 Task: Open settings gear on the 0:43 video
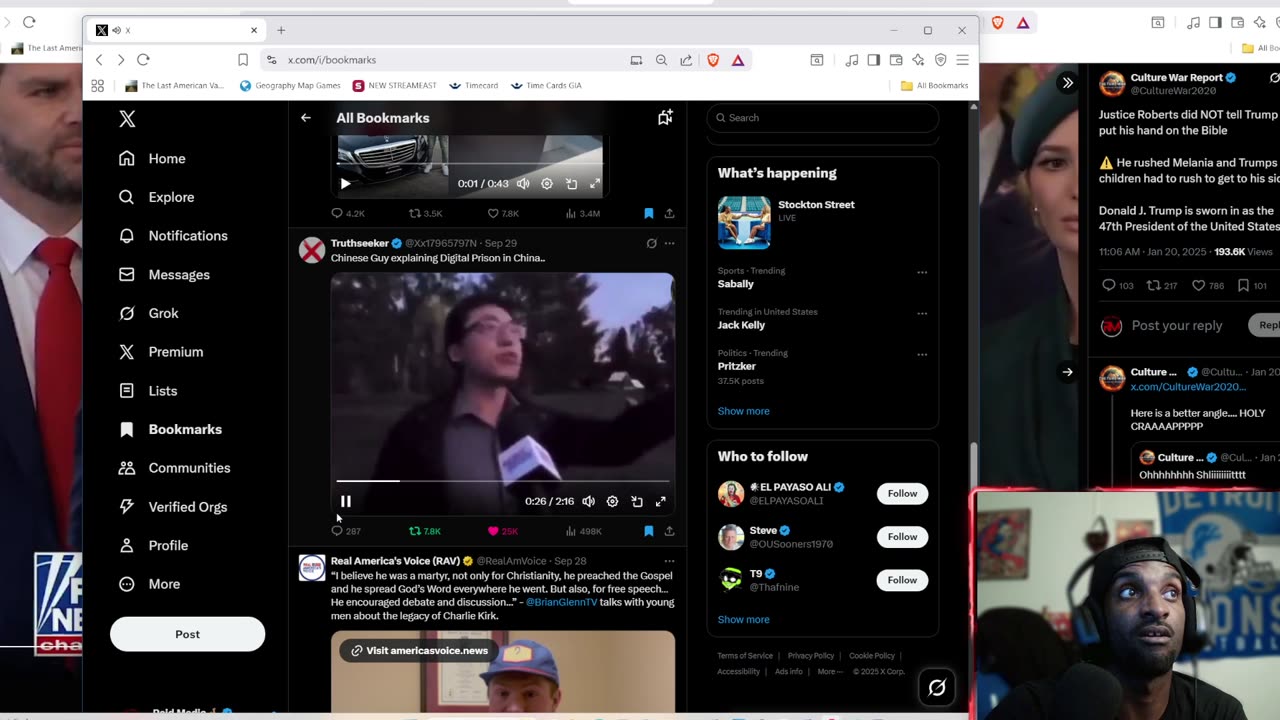click(x=547, y=184)
